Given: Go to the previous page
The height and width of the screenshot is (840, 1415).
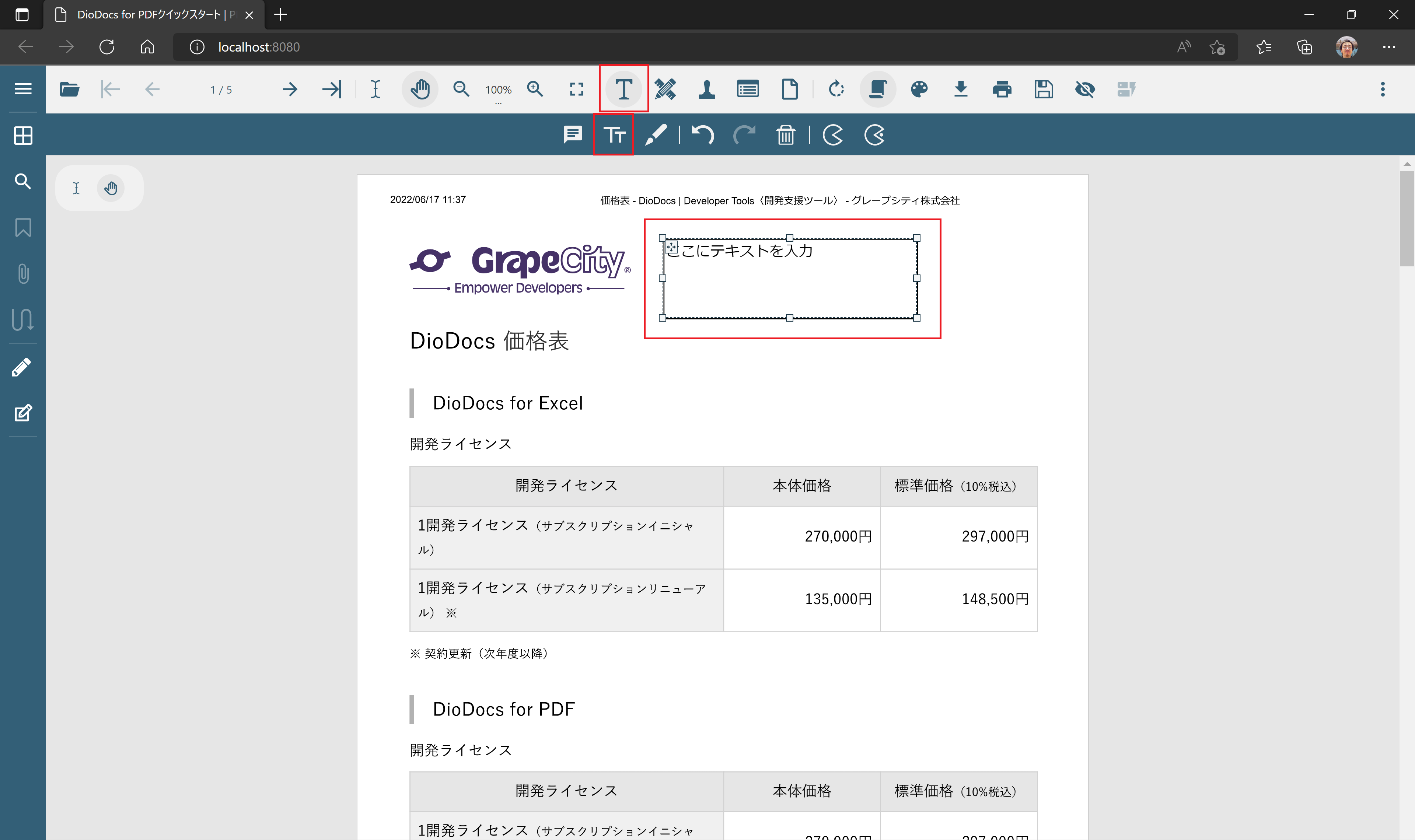Looking at the screenshot, I should click(152, 90).
